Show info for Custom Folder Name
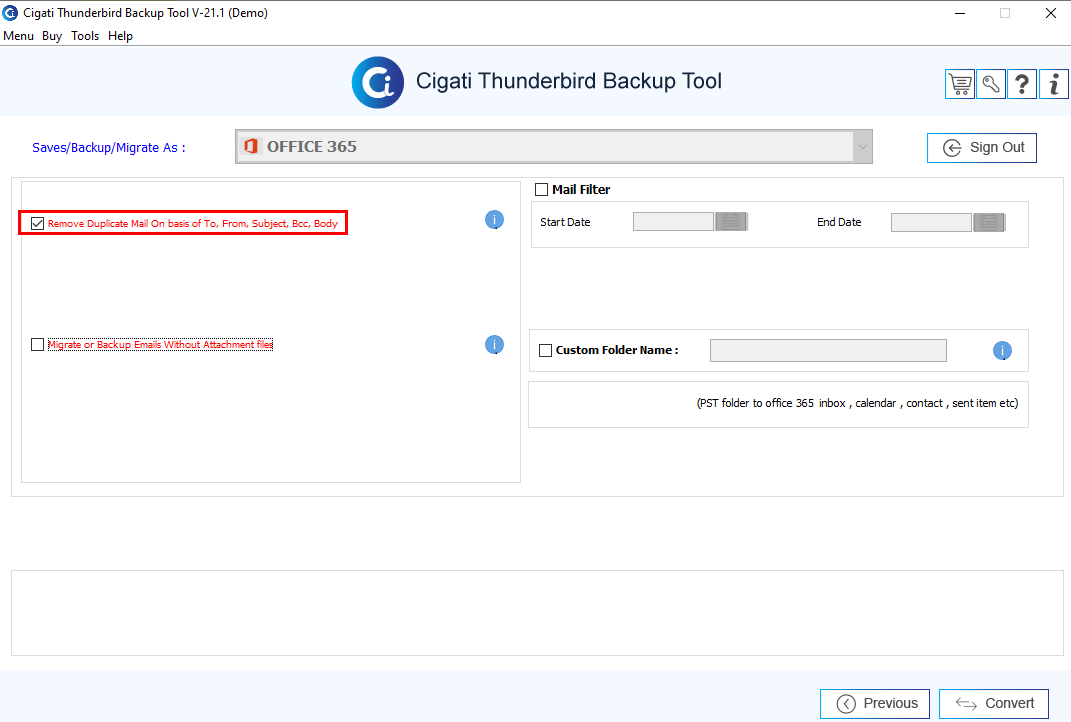 (1002, 350)
